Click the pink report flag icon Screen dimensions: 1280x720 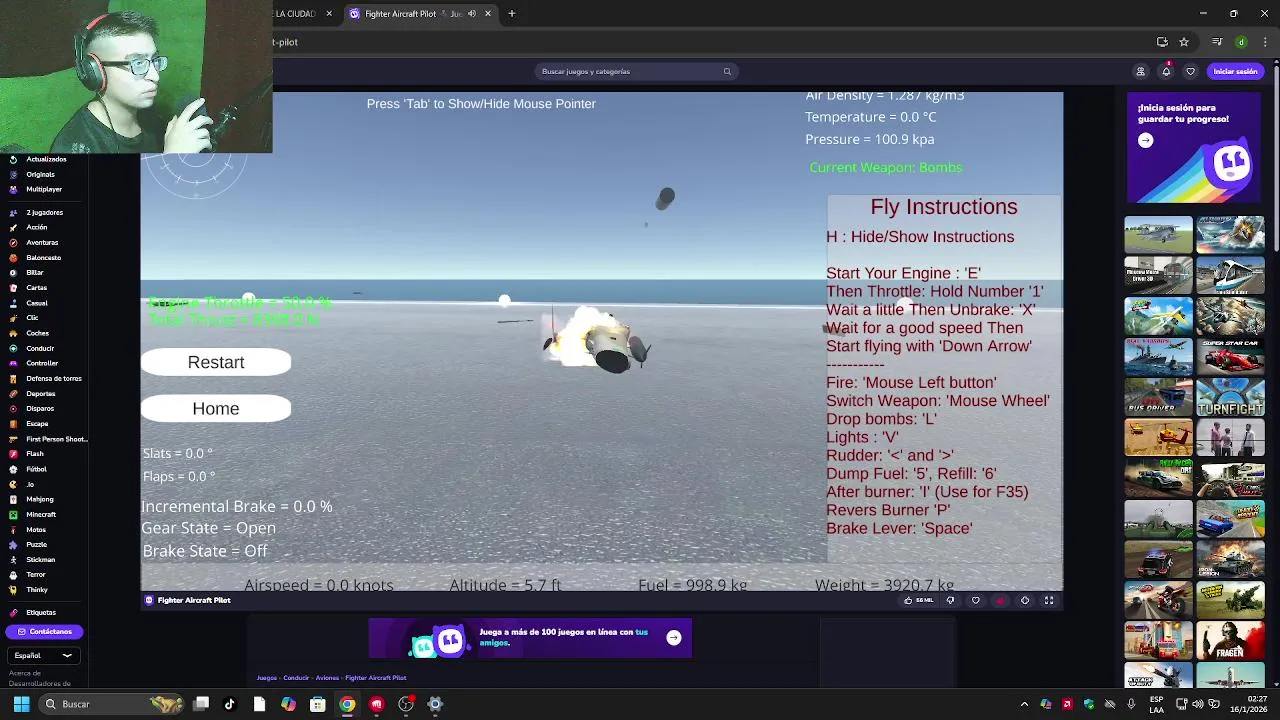coord(1000,600)
